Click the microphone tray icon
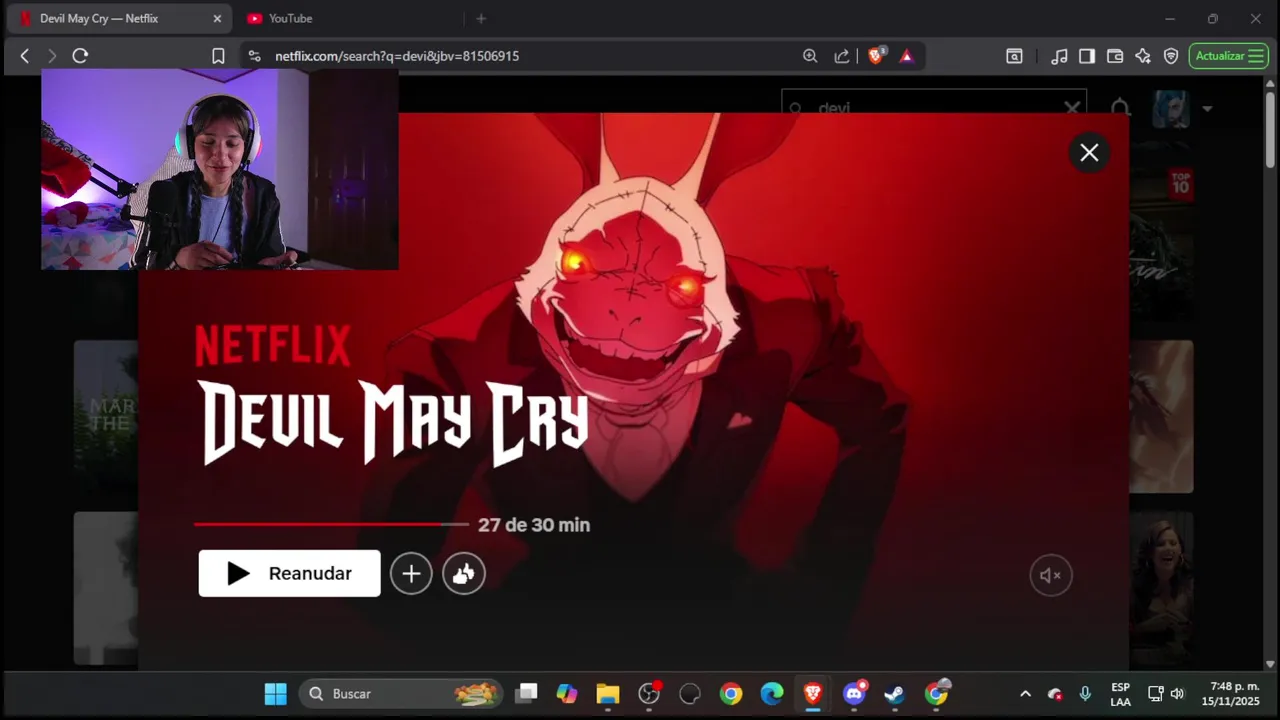1280x720 pixels. pos(1085,693)
